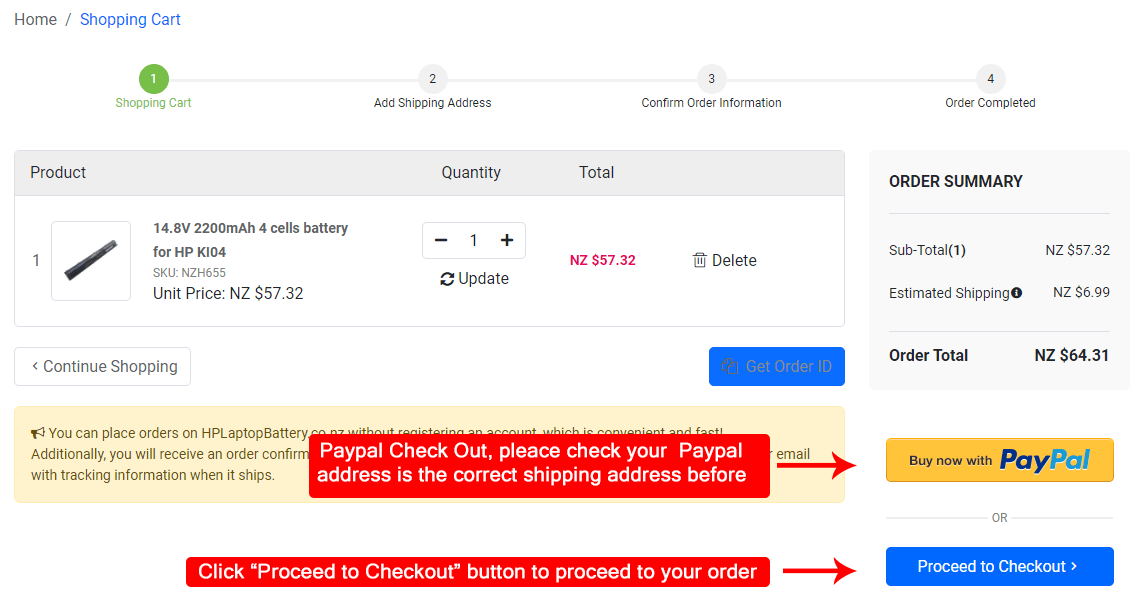Click Proceed to Checkout button
The image size is (1141, 604).
[x=999, y=566]
